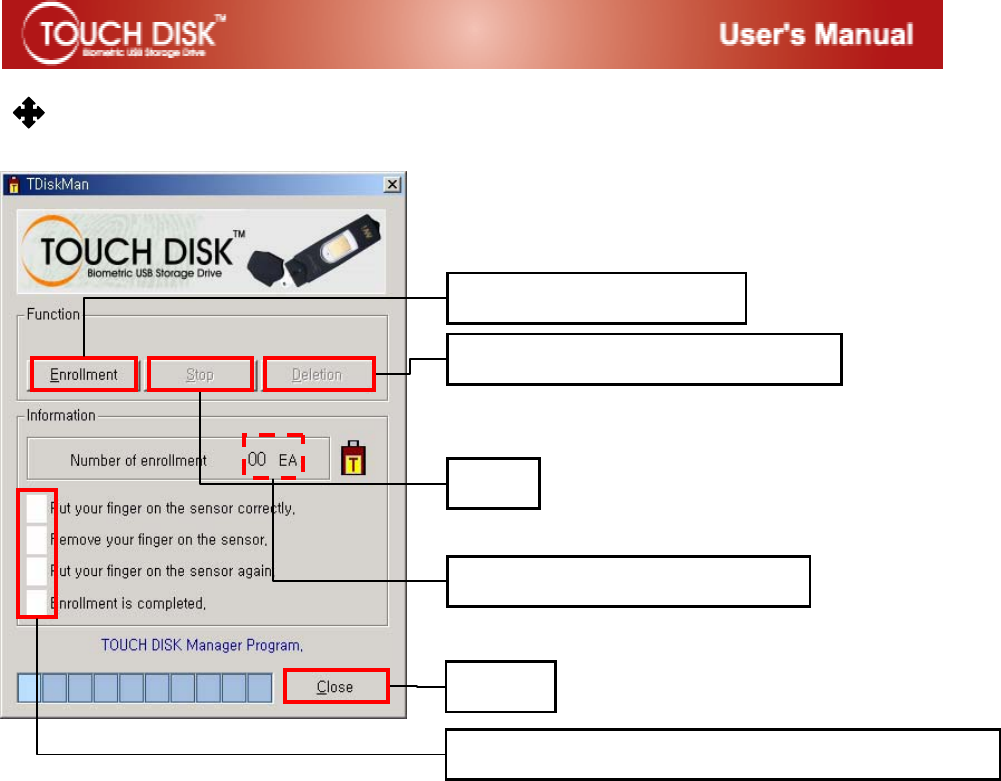This screenshot has width=1001, height=781.
Task: Click the TDiskMan window X button
Action: tap(392, 185)
